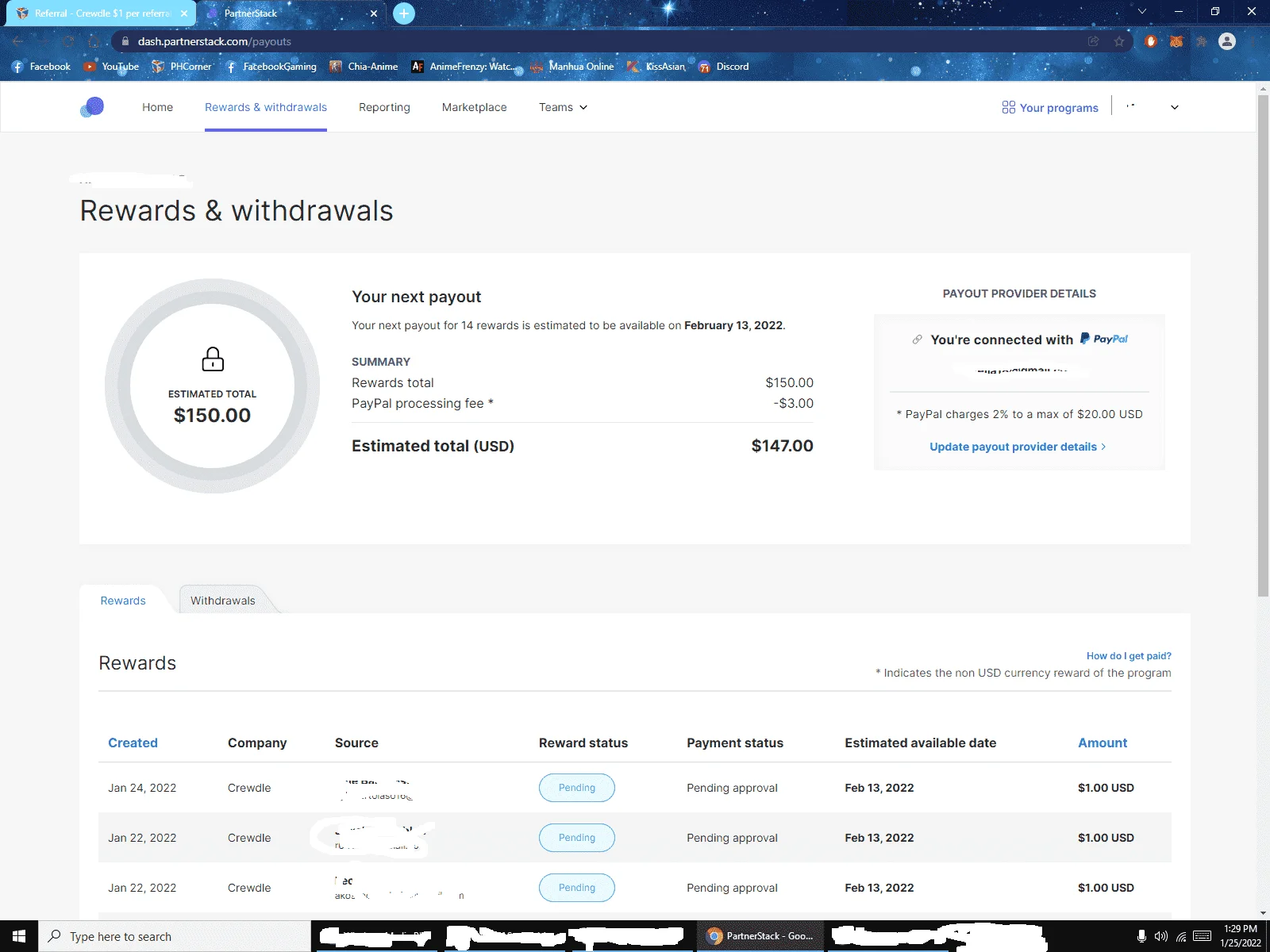Click "Crewdle" in the Jan 24 row
This screenshot has height=952, width=1270.
(249, 788)
